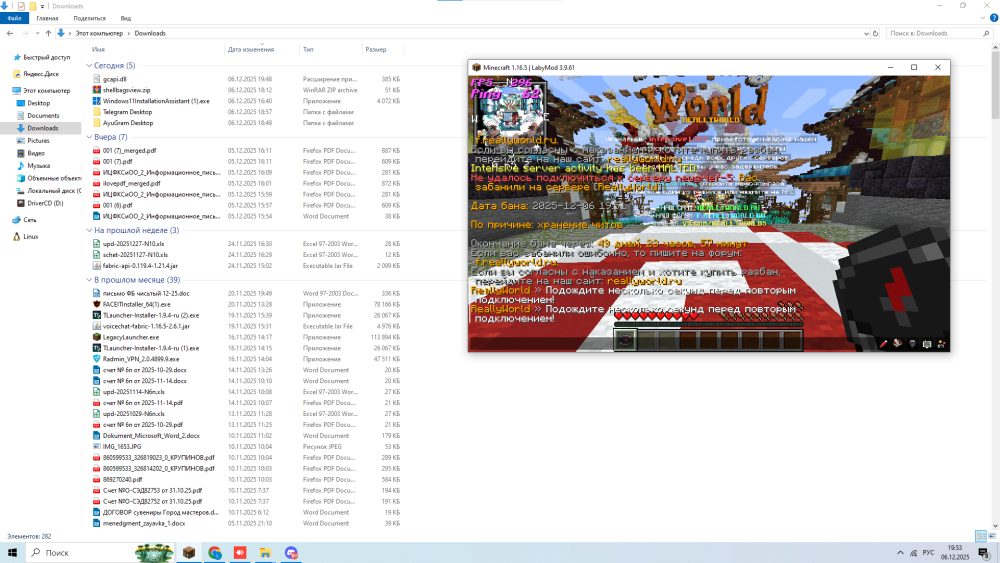Select the AyuGram Desktop folder icon
1000x563 pixels.
pyautogui.click(x=96, y=122)
